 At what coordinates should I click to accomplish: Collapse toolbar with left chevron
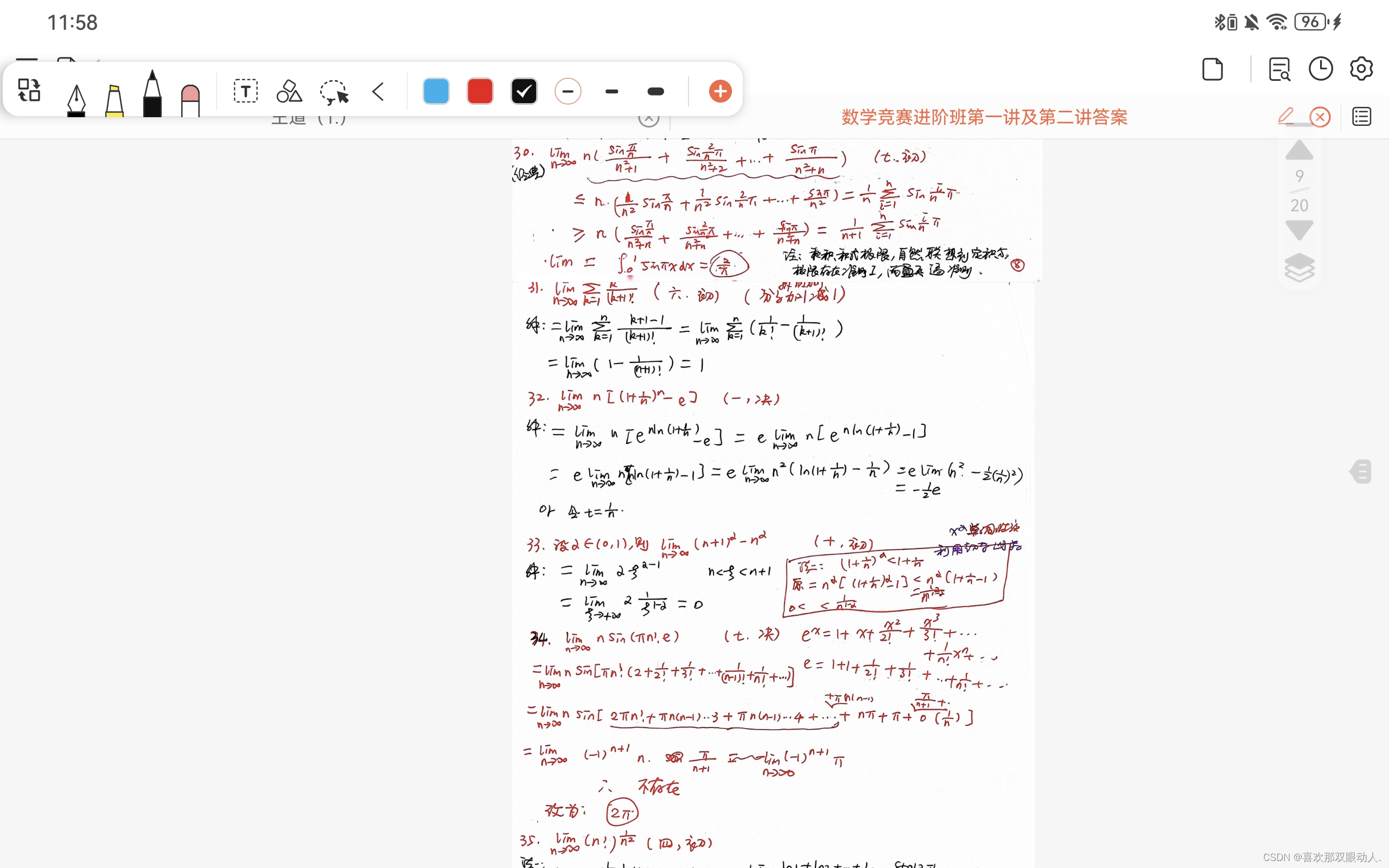pos(378,91)
